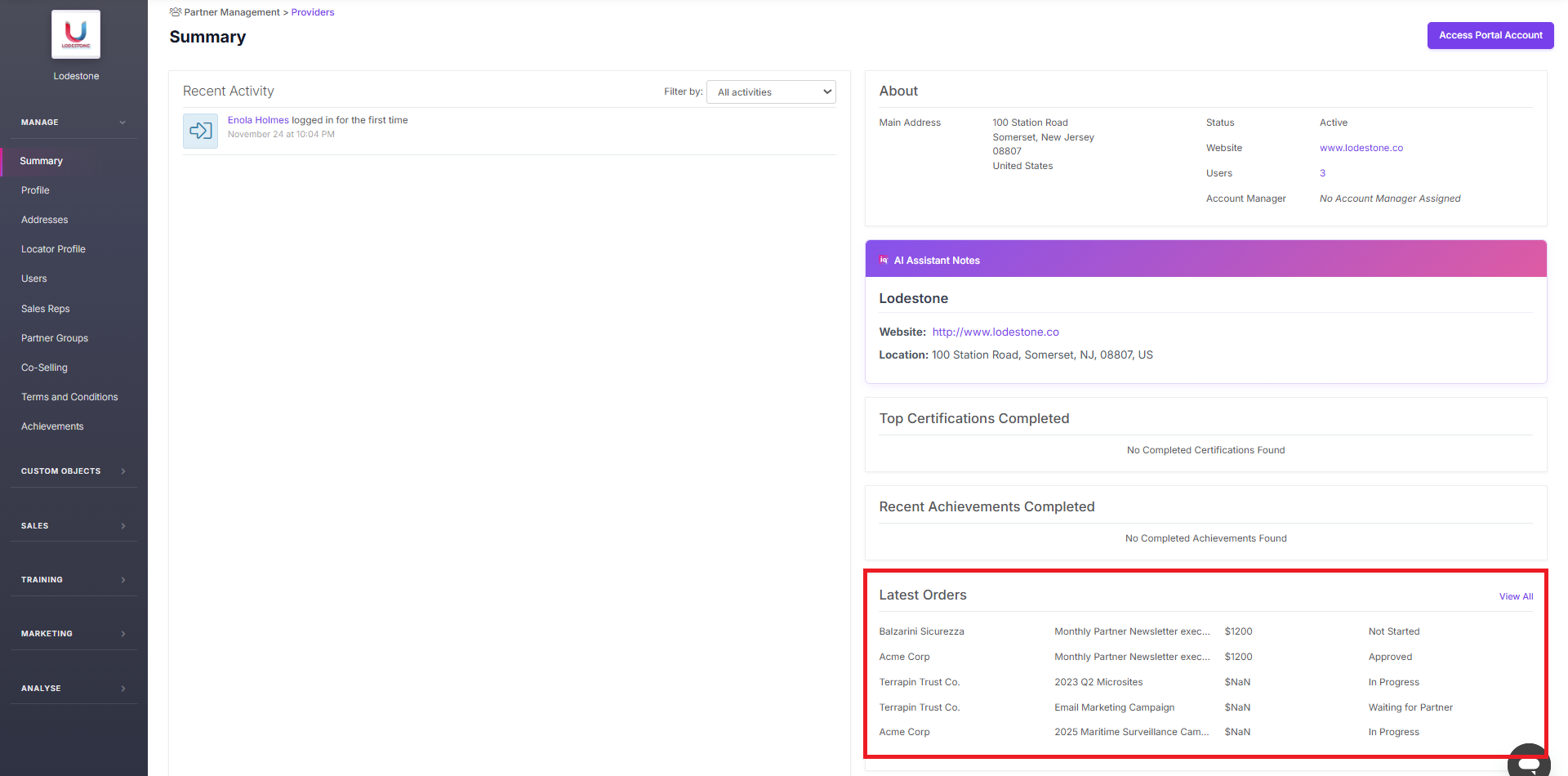Click the AI Assistant Notes header icon
This screenshot has height=776, width=1568.
(x=884, y=259)
